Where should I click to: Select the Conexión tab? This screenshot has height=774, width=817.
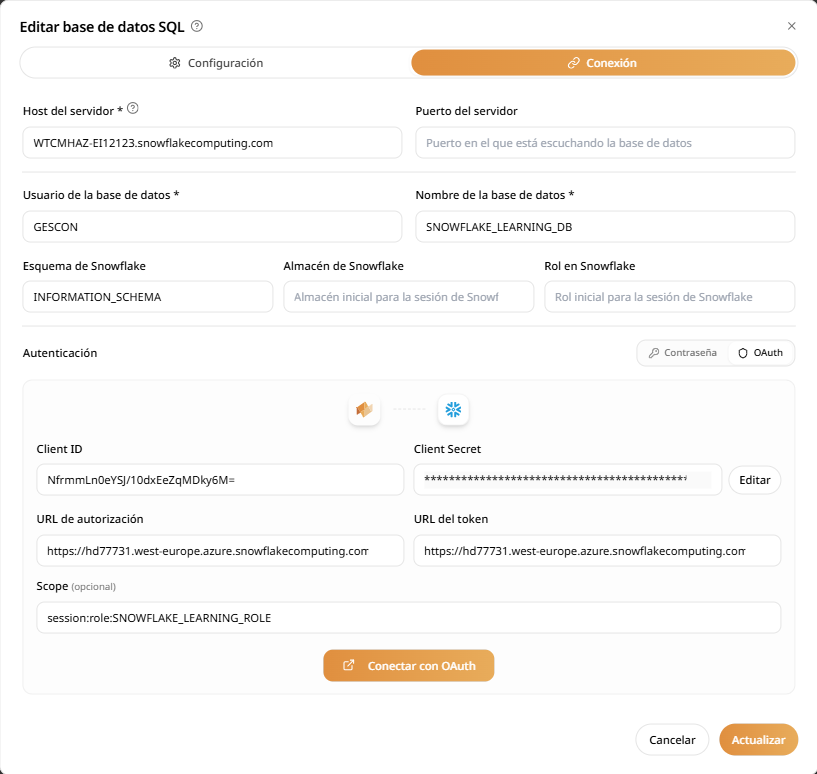coord(603,63)
